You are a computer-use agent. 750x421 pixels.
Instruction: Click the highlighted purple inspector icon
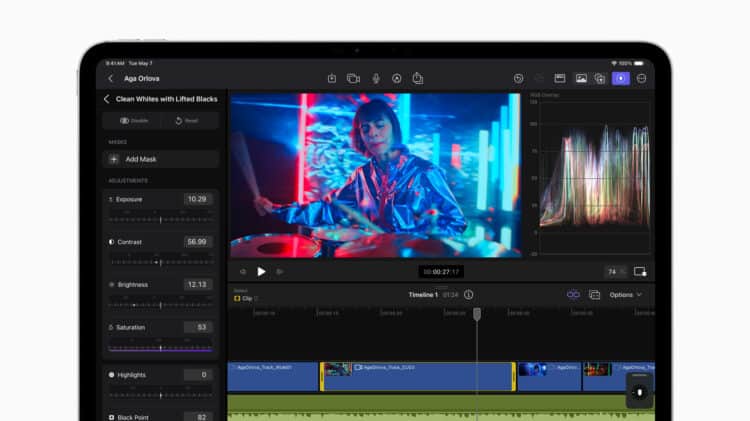click(x=621, y=78)
